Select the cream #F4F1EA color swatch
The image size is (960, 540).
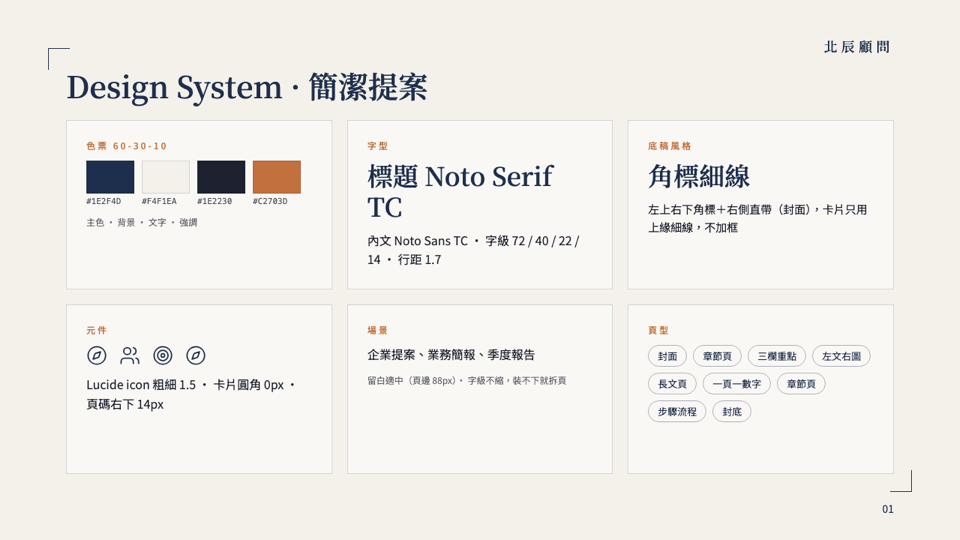[166, 177]
